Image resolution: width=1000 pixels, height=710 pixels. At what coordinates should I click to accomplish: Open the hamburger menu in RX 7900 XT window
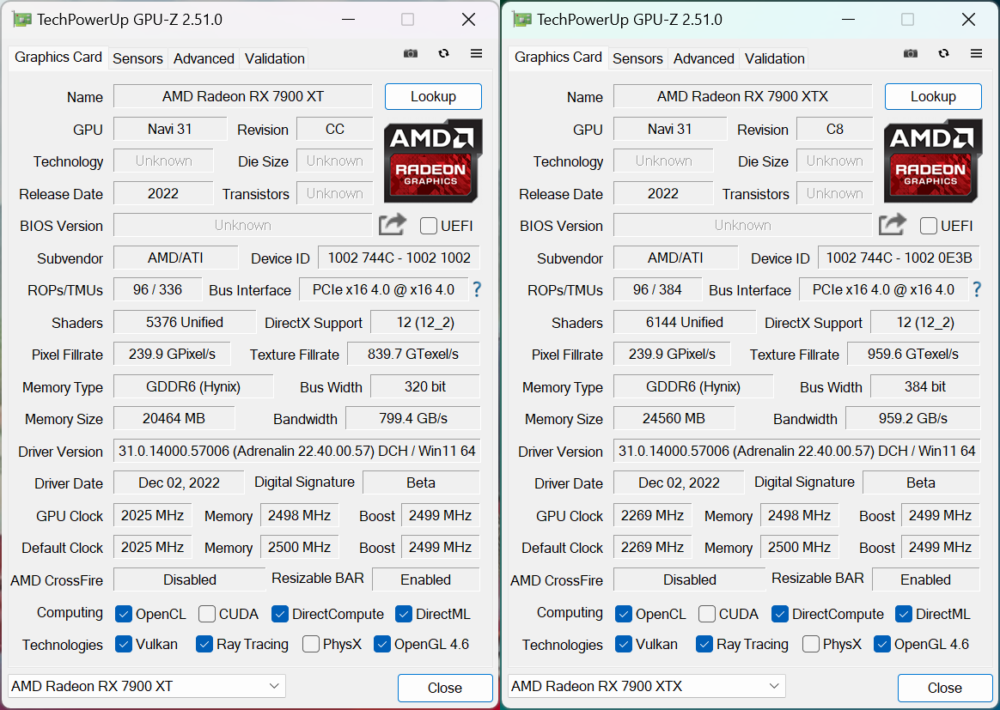coord(476,54)
